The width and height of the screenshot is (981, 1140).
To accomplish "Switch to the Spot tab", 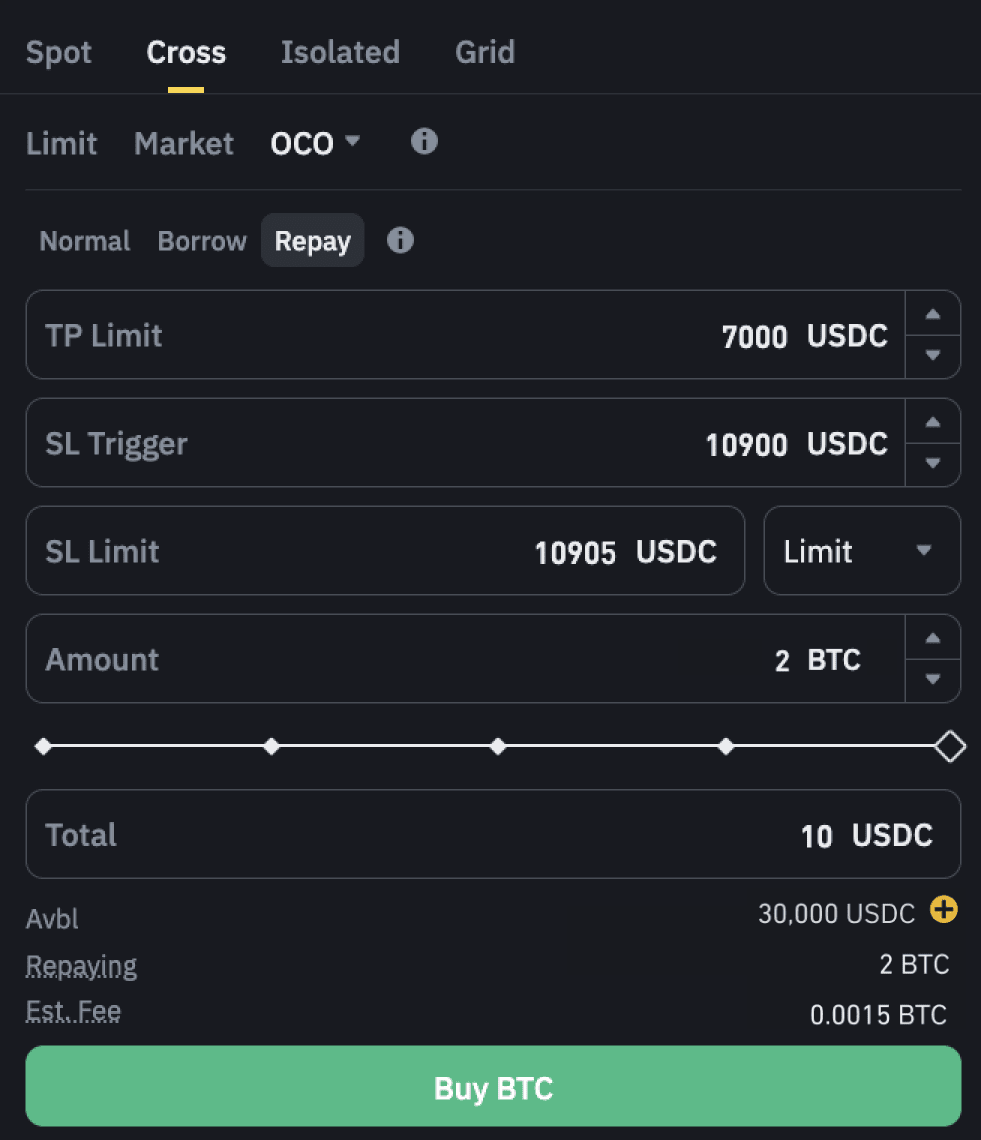I will [59, 52].
